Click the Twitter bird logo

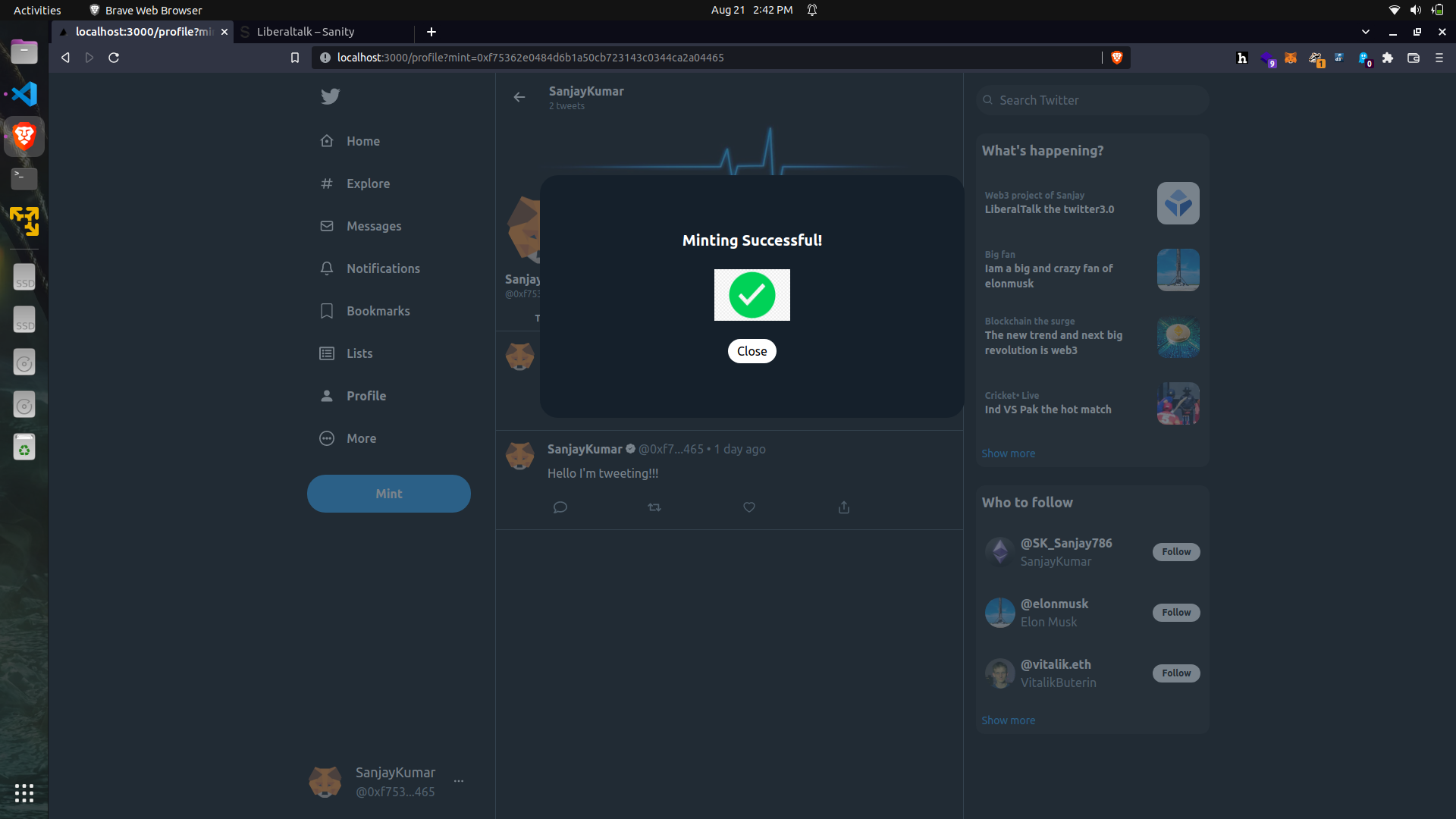[330, 96]
